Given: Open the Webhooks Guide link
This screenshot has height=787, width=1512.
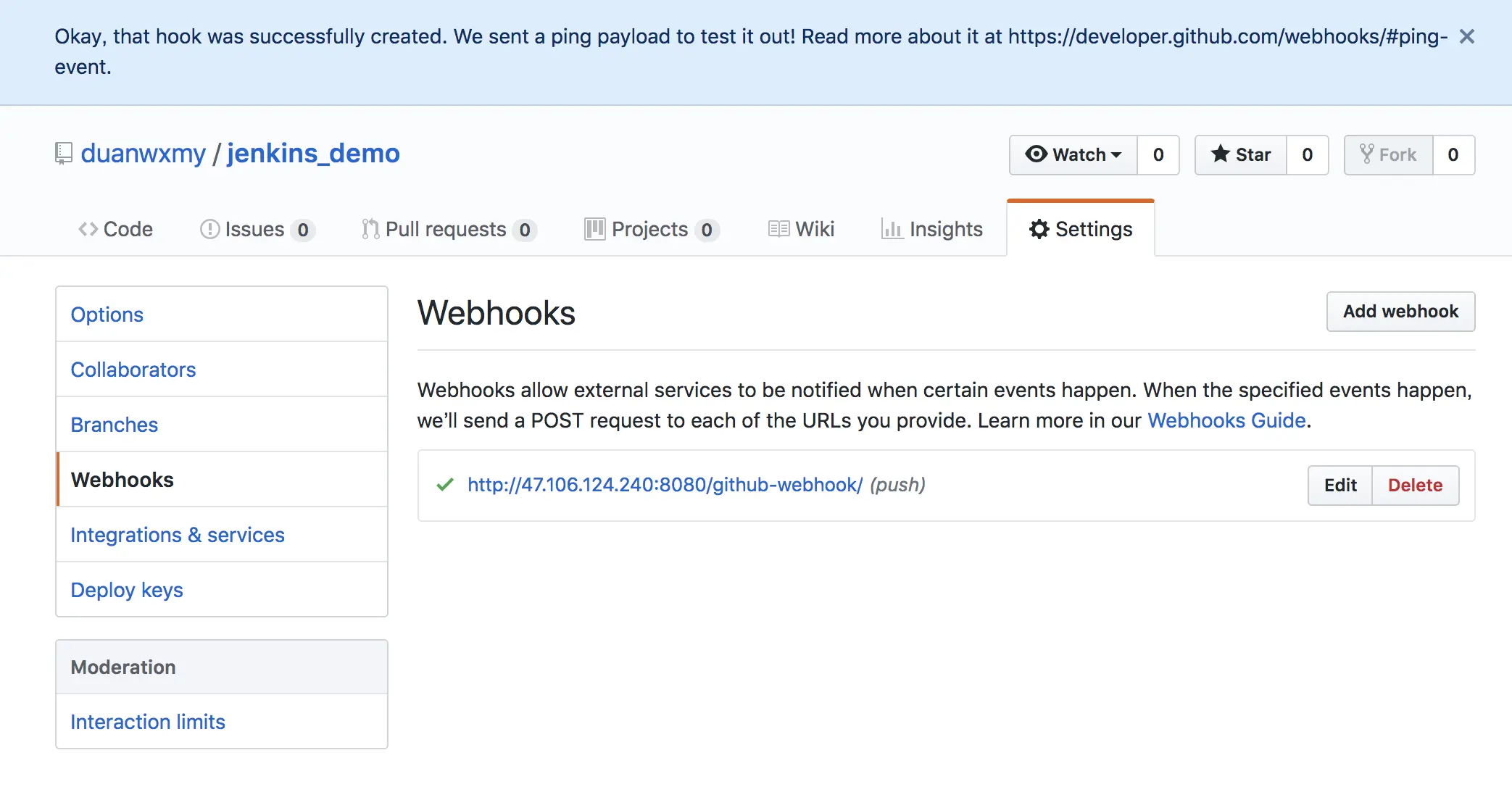Looking at the screenshot, I should (1226, 420).
